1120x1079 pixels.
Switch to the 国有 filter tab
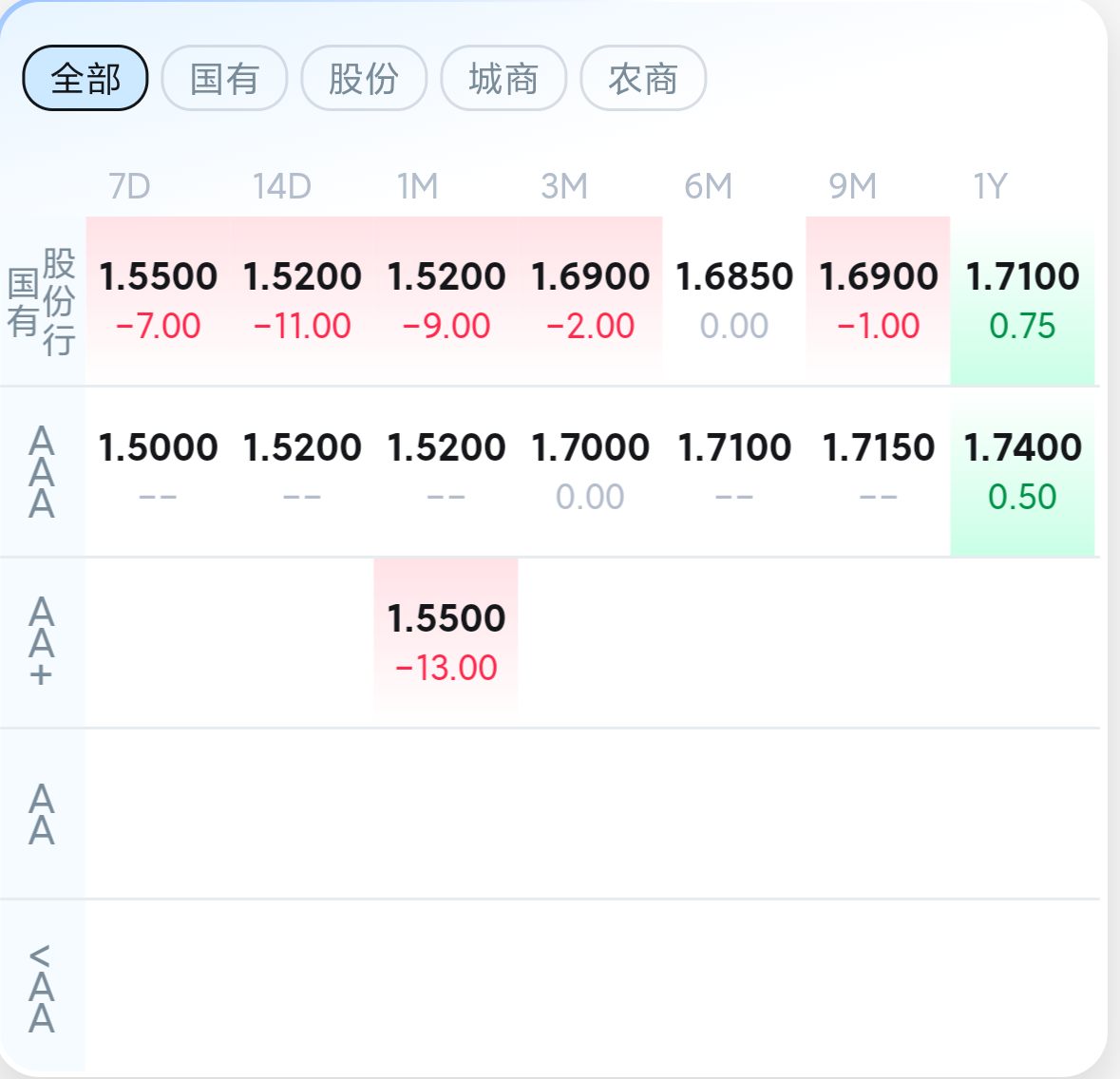click(224, 78)
